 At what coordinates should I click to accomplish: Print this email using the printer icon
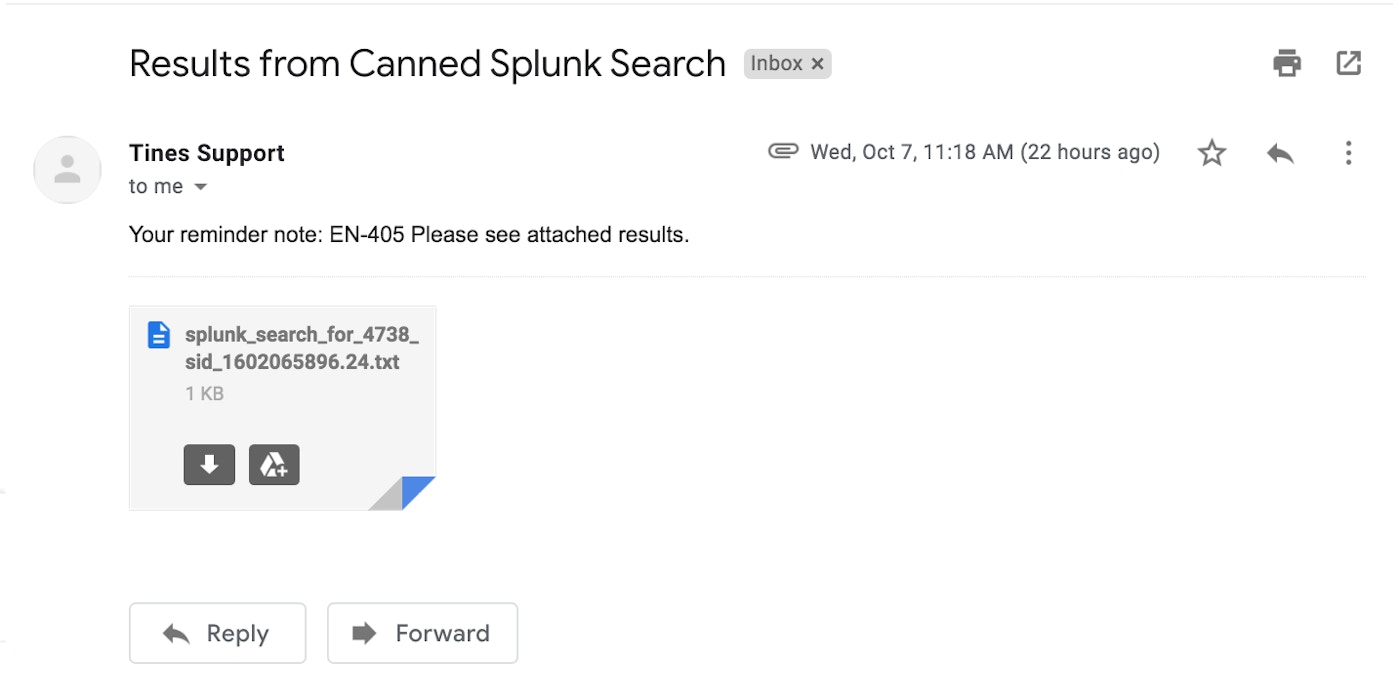1287,63
